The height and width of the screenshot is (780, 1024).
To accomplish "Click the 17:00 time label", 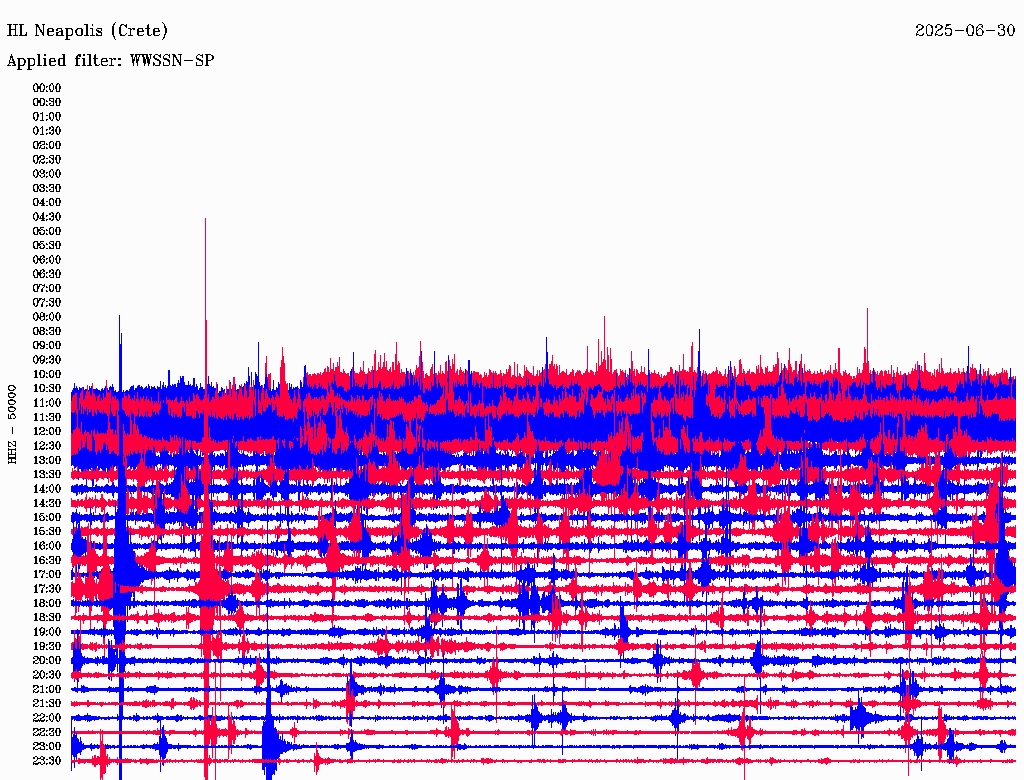I will point(47,574).
